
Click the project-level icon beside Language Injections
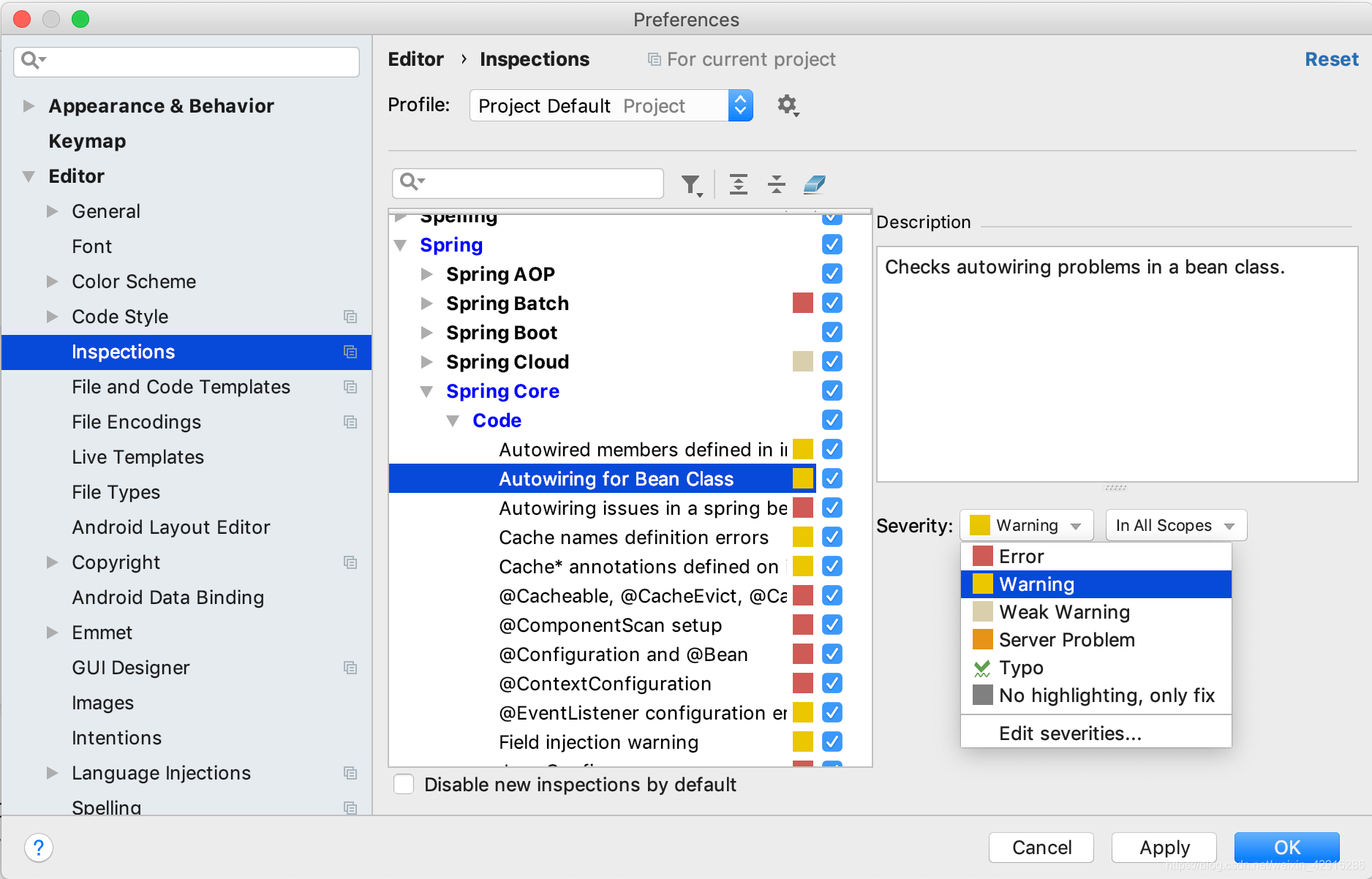350,773
